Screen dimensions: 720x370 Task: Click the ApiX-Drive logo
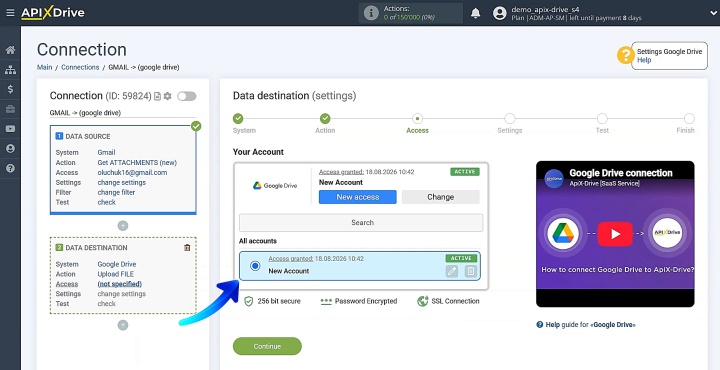coord(53,13)
